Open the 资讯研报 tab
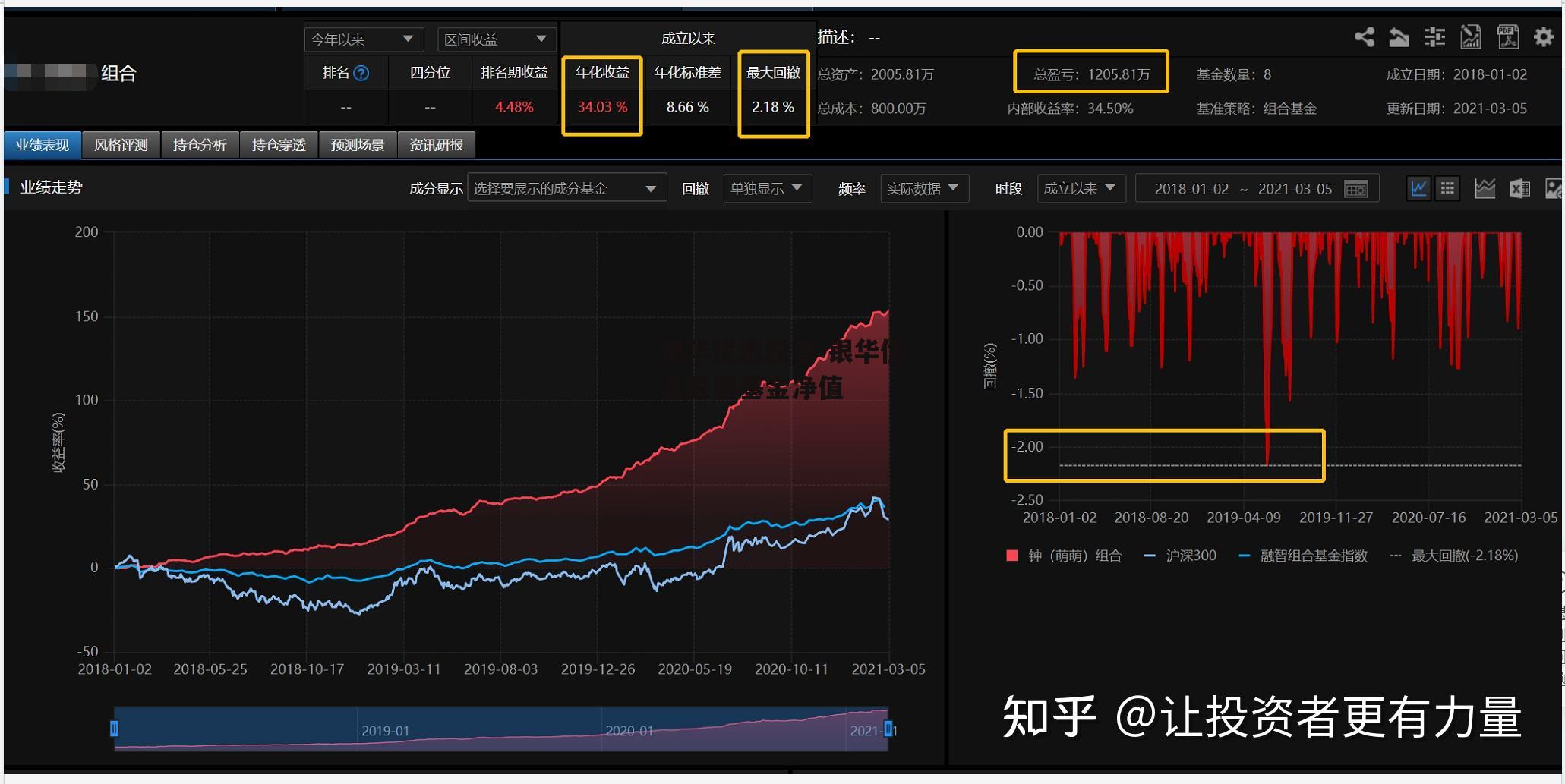 437,144
